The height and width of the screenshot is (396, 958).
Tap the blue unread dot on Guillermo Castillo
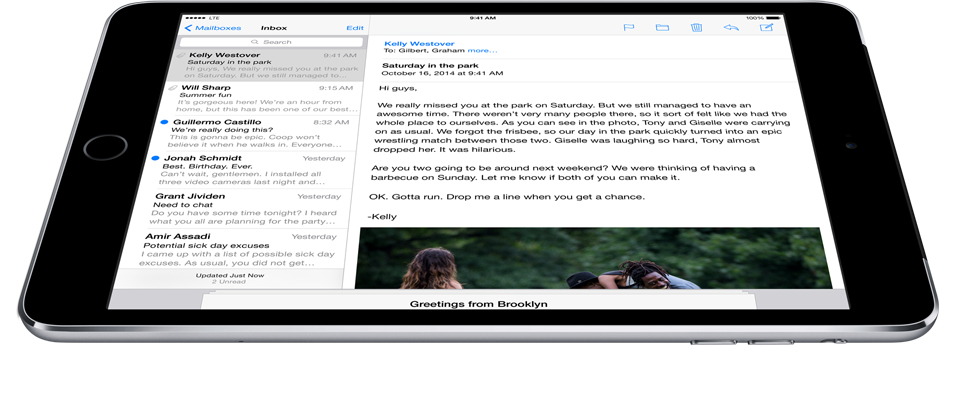164,122
